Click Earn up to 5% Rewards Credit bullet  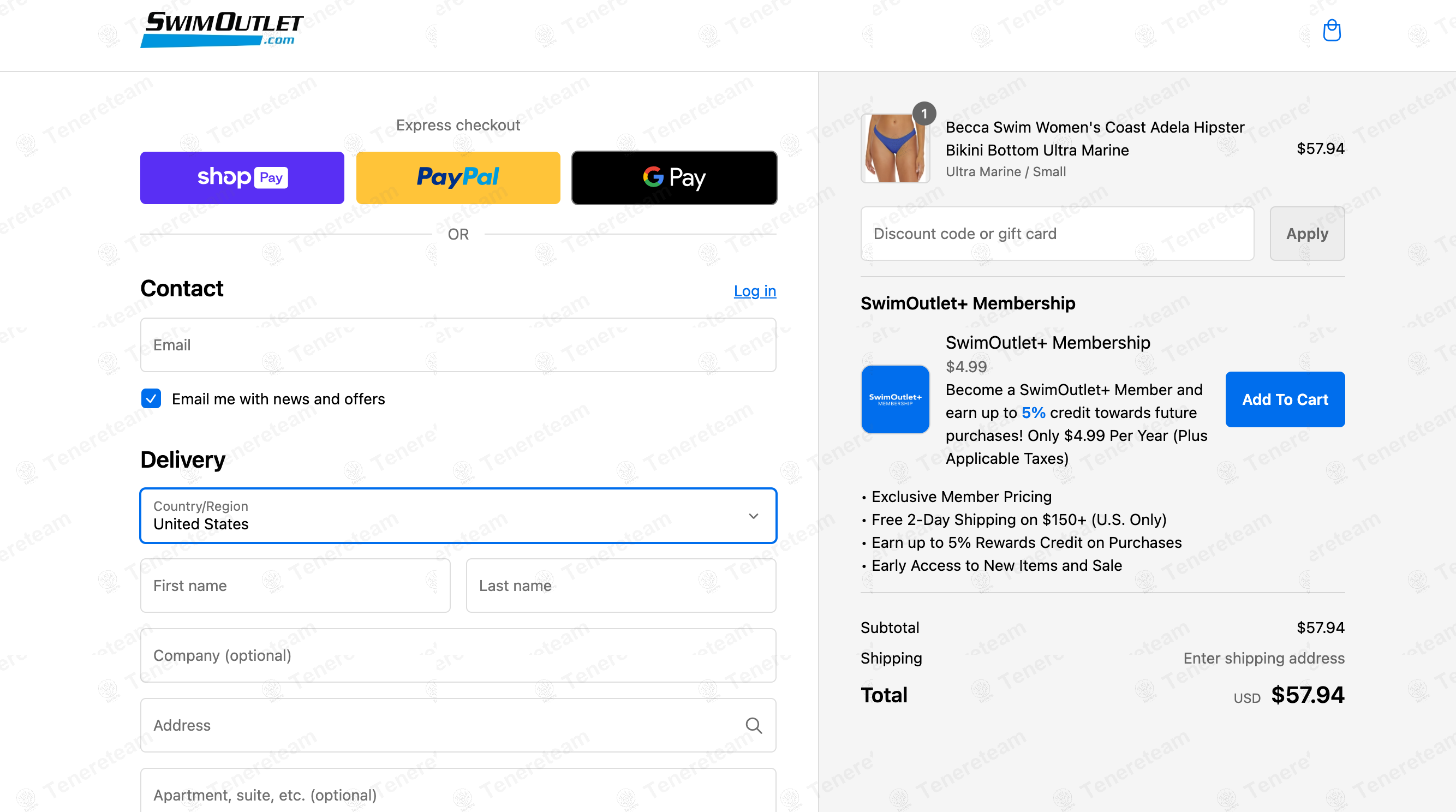click(x=1026, y=542)
